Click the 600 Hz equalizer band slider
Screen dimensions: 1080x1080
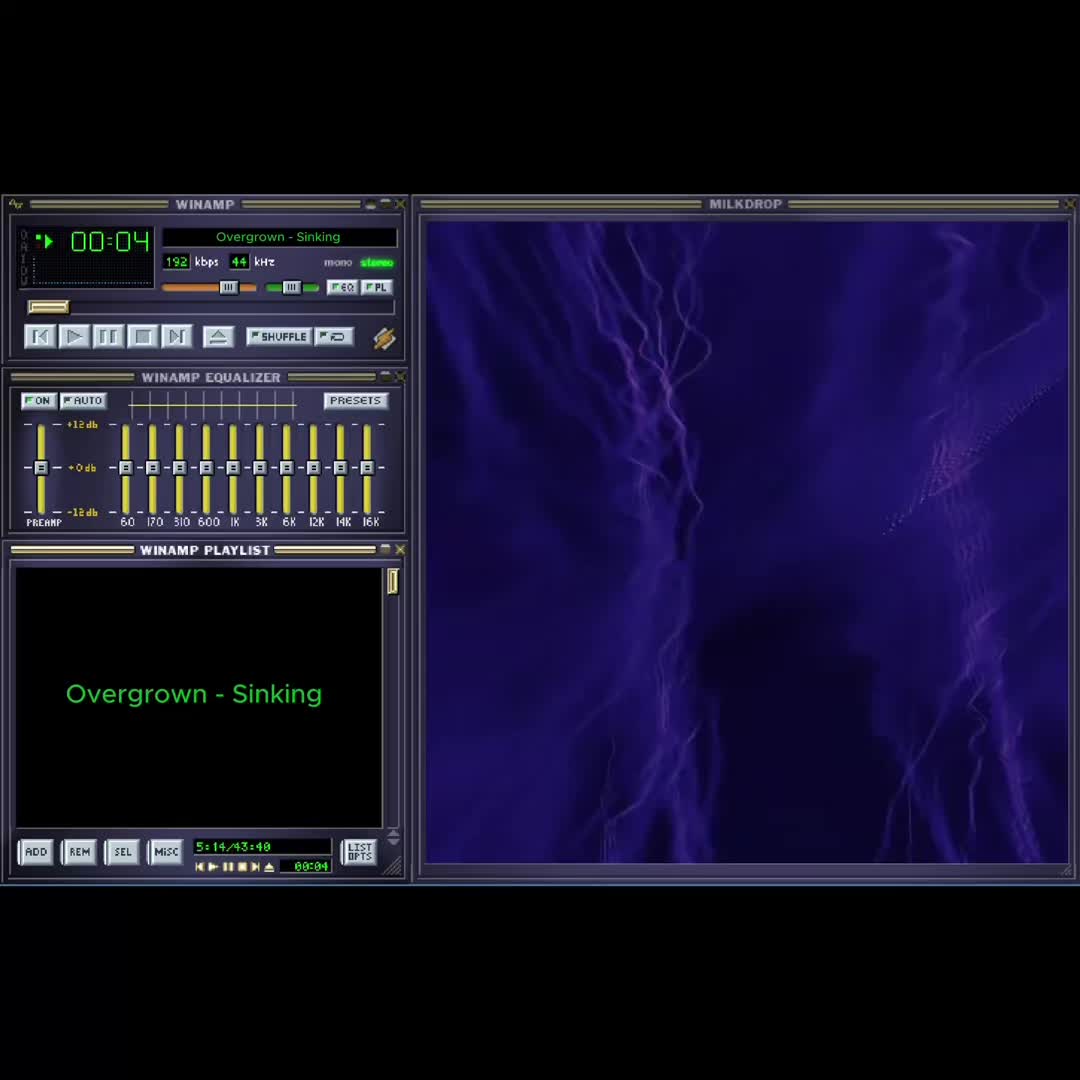click(x=206, y=468)
